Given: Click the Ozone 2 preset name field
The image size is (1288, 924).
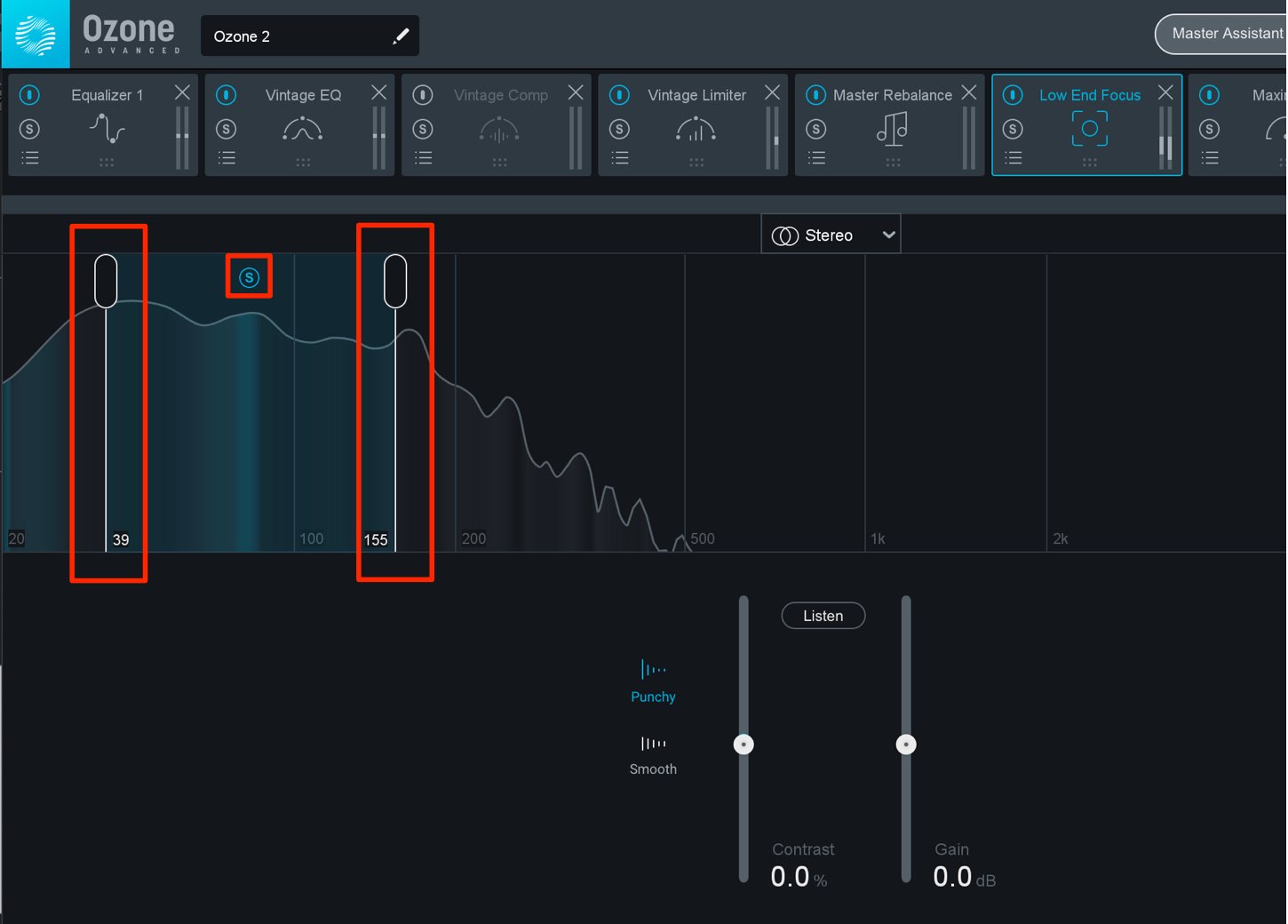Looking at the screenshot, I should point(293,36).
